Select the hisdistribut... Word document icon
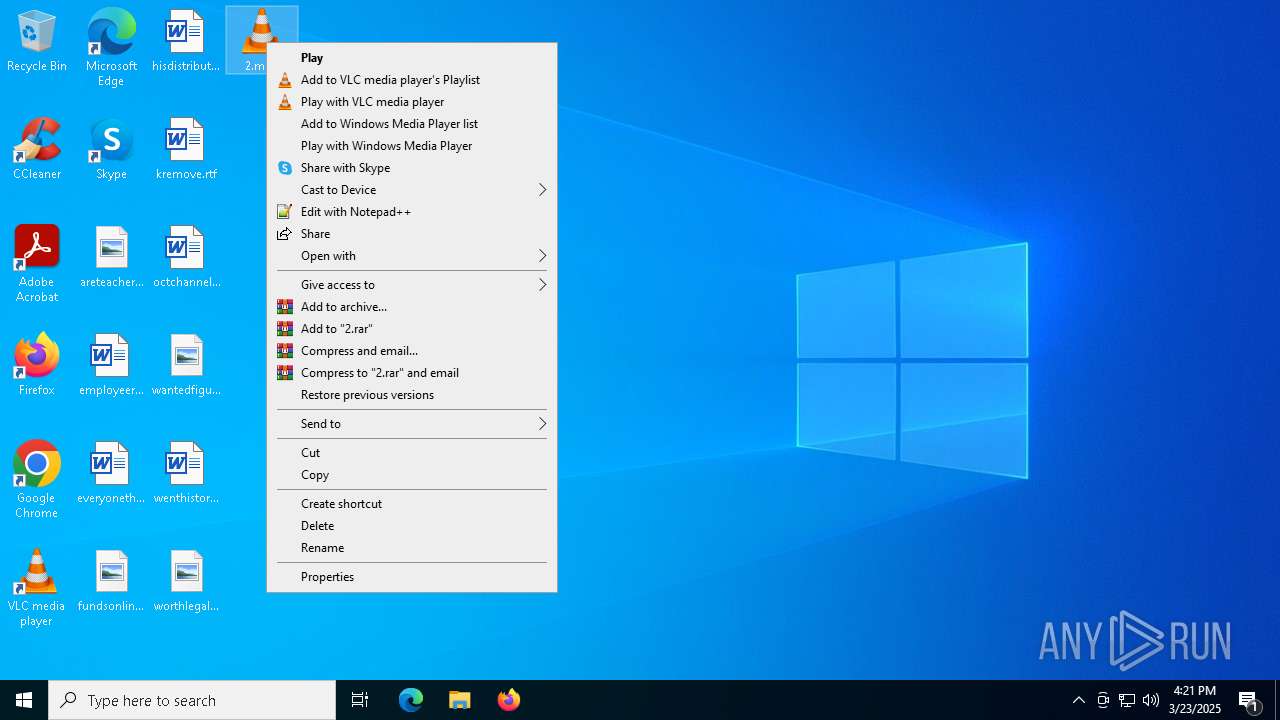Screen dimensions: 1280x720 coord(186,41)
